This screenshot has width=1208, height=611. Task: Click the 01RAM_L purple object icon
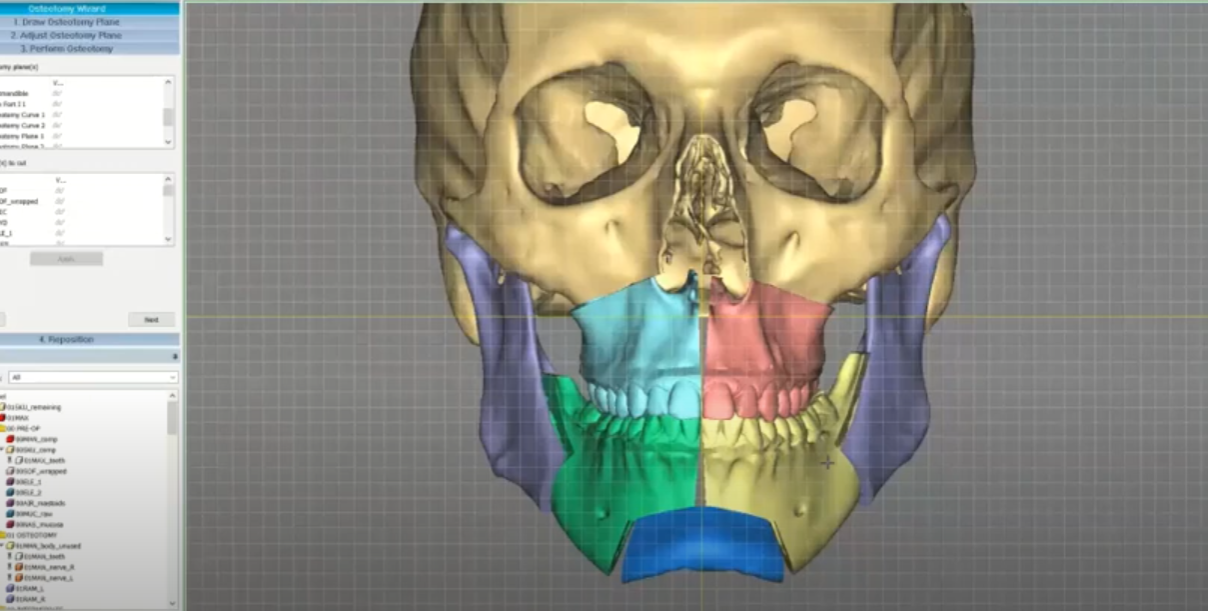coord(10,588)
